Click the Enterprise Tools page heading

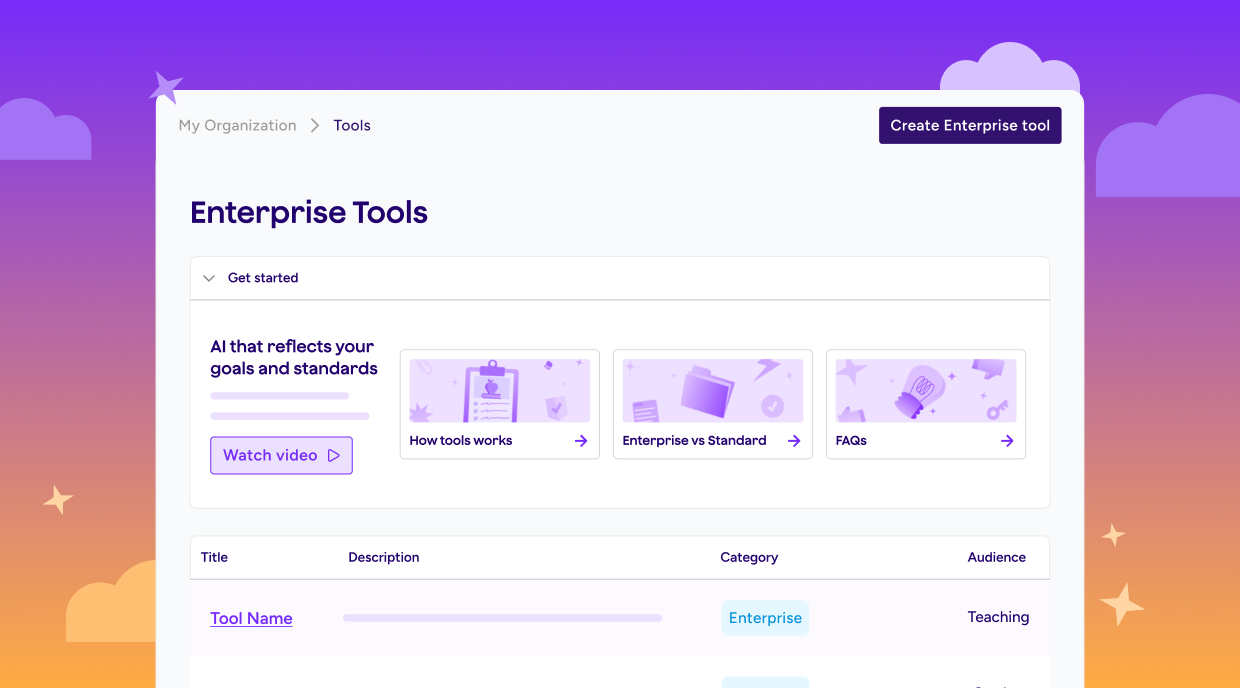click(309, 212)
